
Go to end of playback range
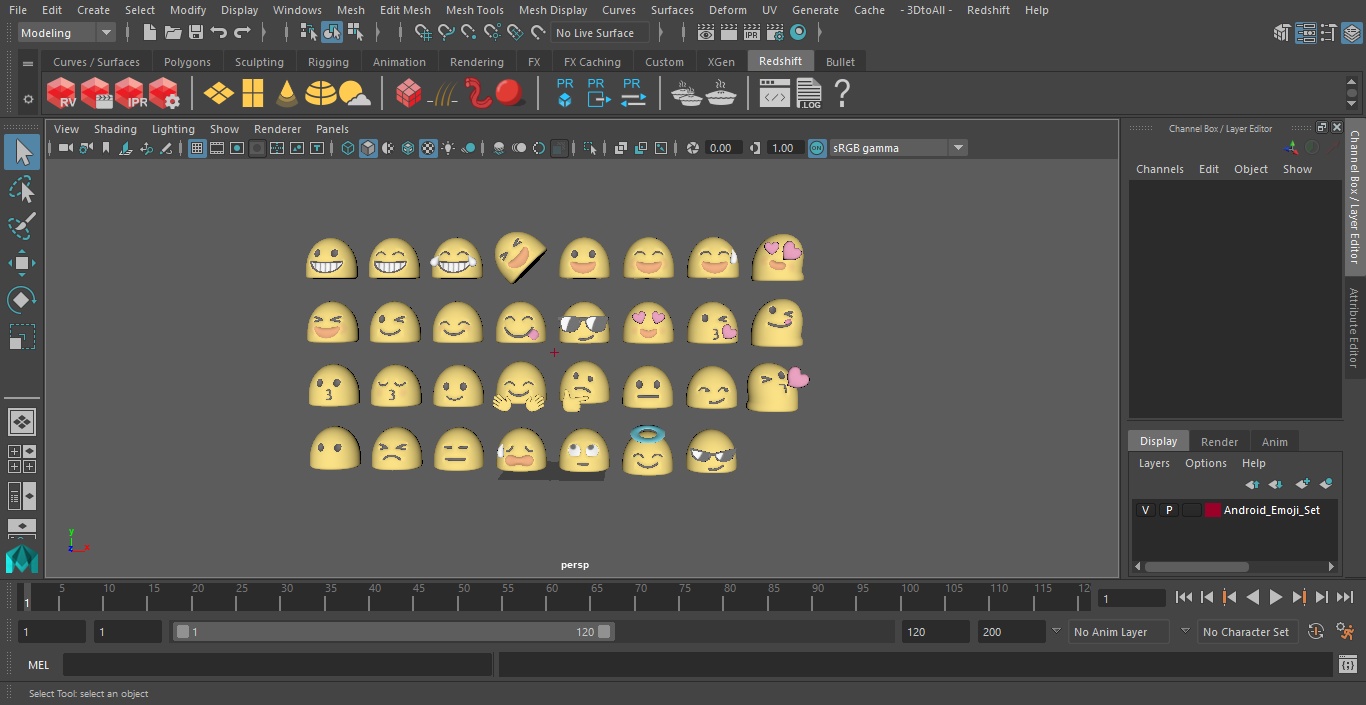pos(1345,597)
